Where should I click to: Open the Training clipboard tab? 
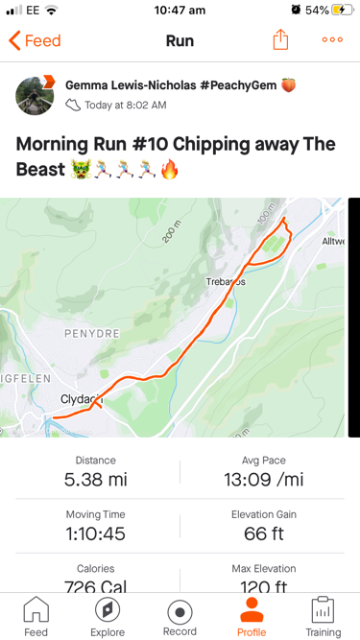323,616
